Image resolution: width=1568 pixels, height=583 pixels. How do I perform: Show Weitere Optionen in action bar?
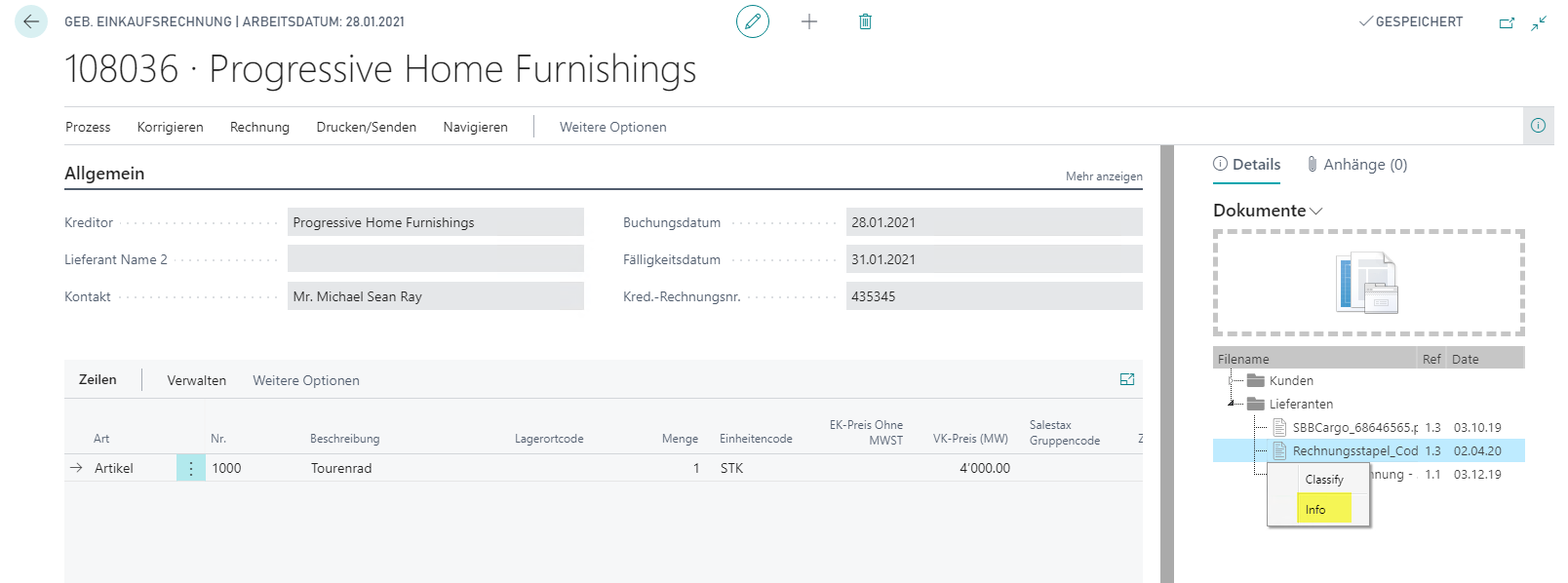(613, 127)
